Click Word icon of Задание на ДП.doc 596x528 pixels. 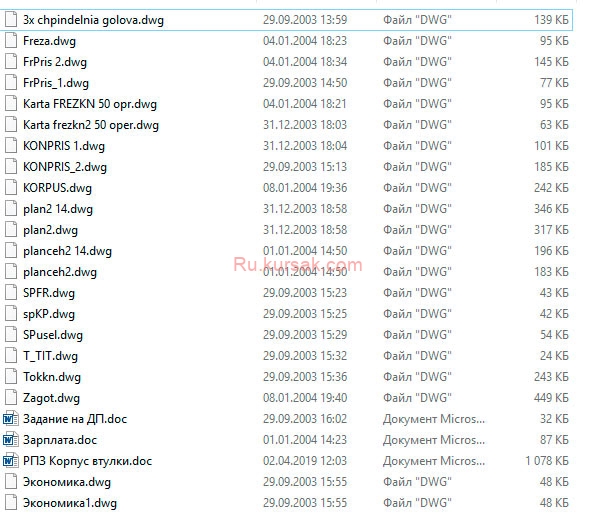tap(10, 419)
